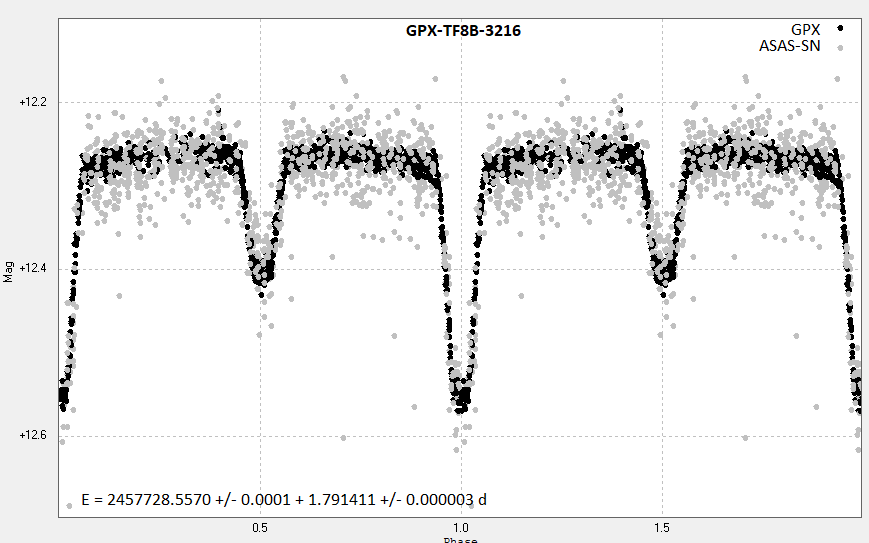
Task: Click the Mag axis title
Action: point(8,272)
